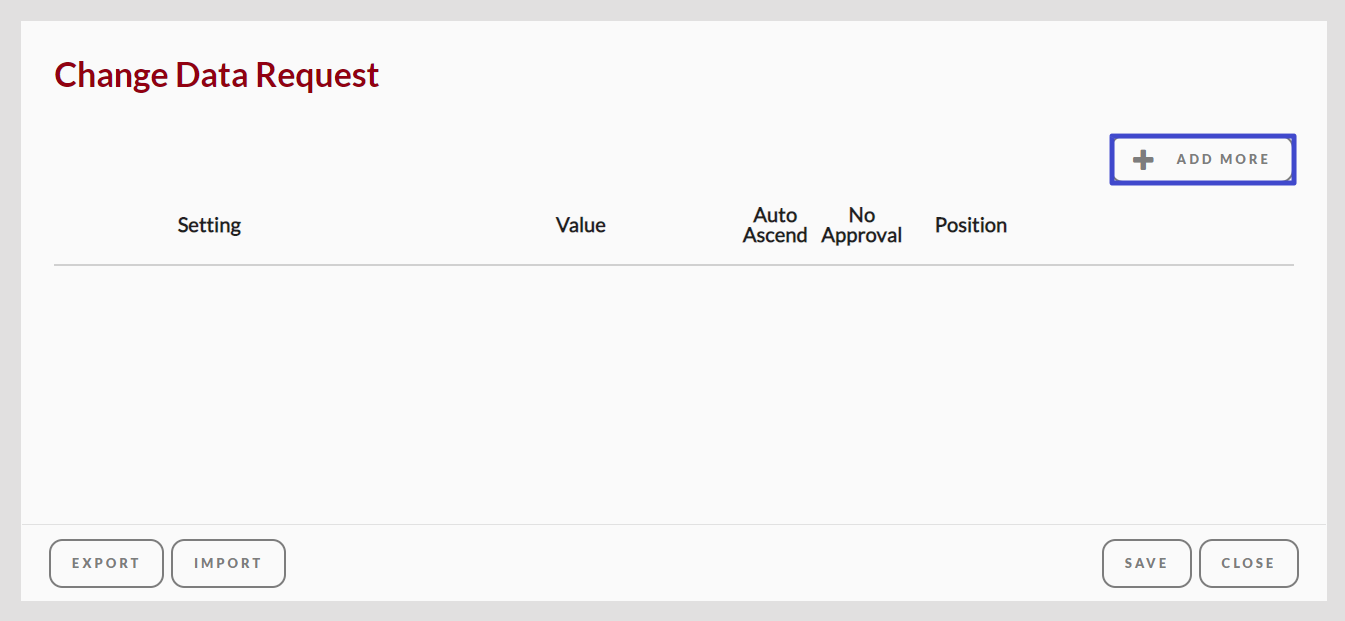
Task: Click the word "Ascend" in the header
Action: click(x=775, y=236)
